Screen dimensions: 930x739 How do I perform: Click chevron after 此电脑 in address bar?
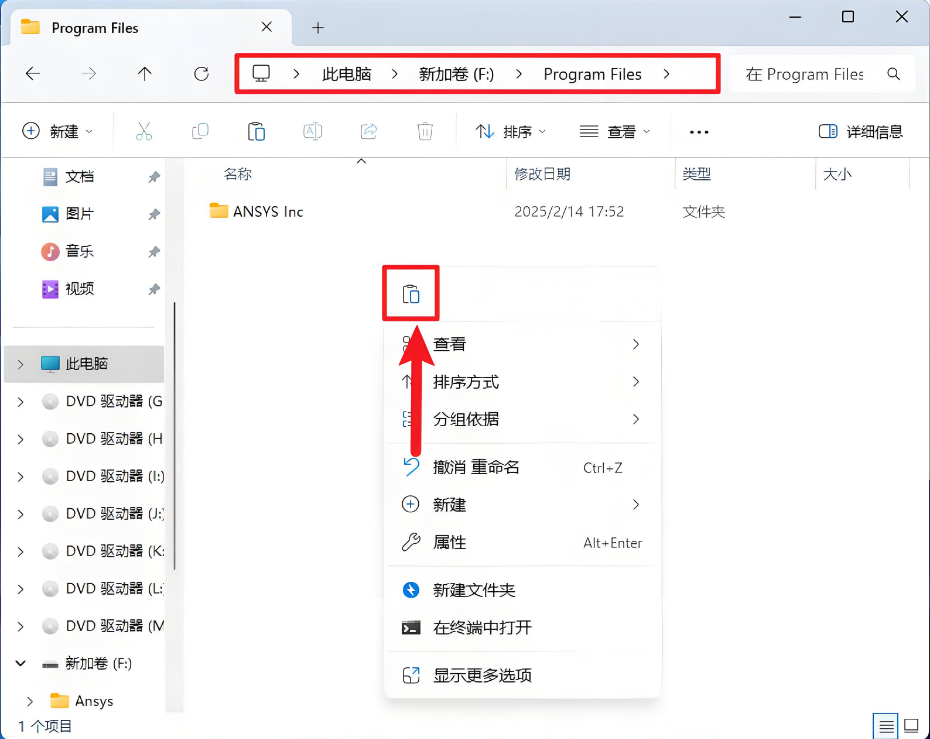pyautogui.click(x=395, y=74)
